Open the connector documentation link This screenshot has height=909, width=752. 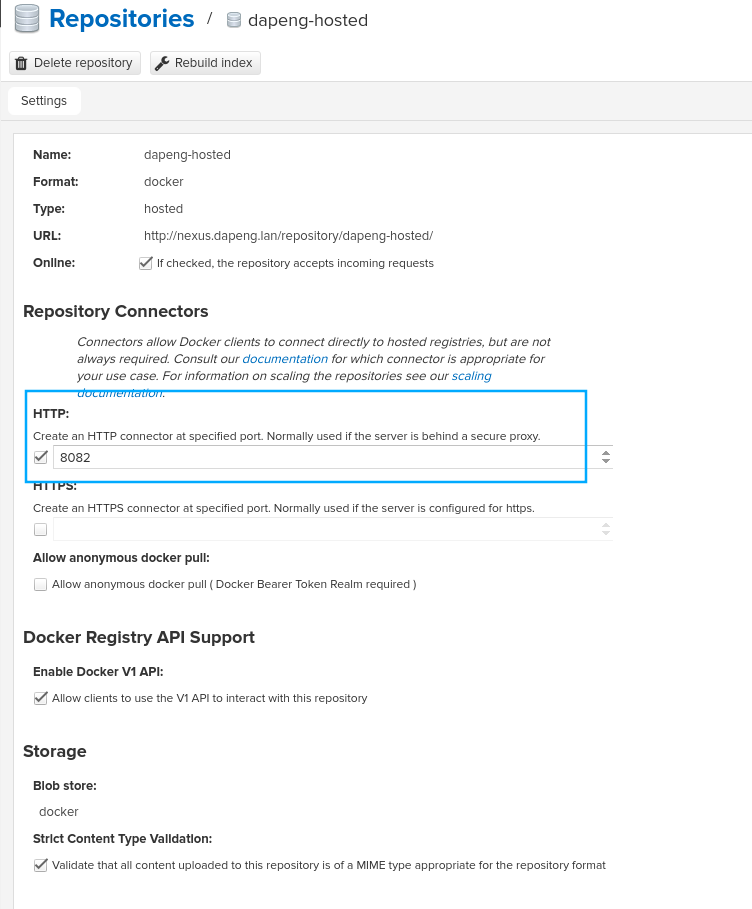(285, 359)
